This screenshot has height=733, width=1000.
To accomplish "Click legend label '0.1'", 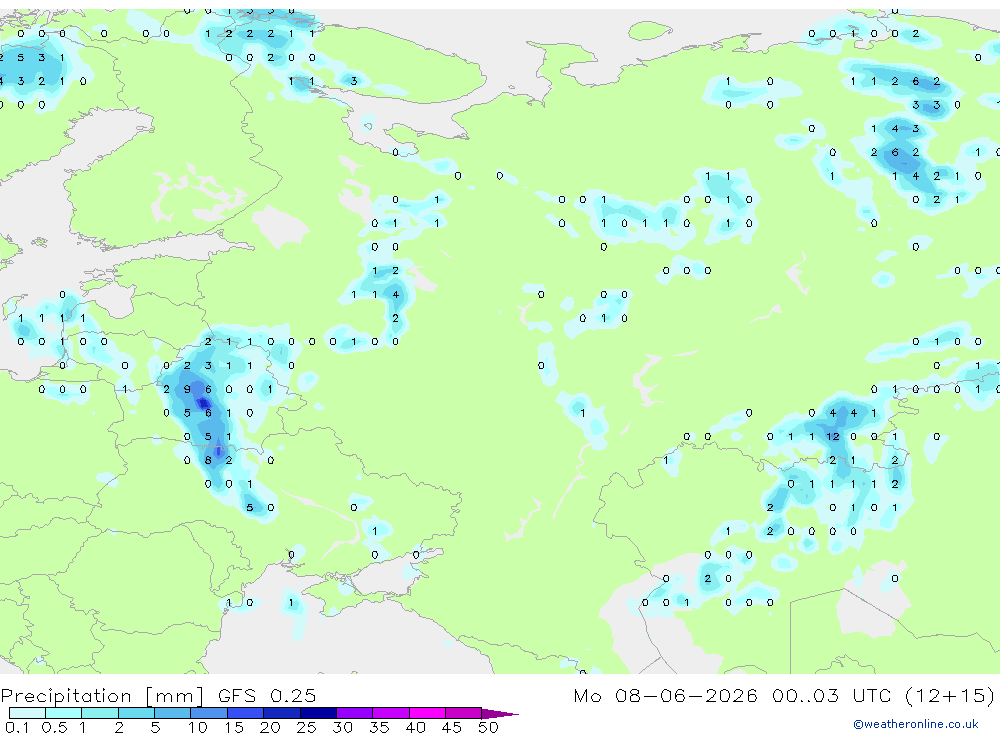I will point(16,727).
